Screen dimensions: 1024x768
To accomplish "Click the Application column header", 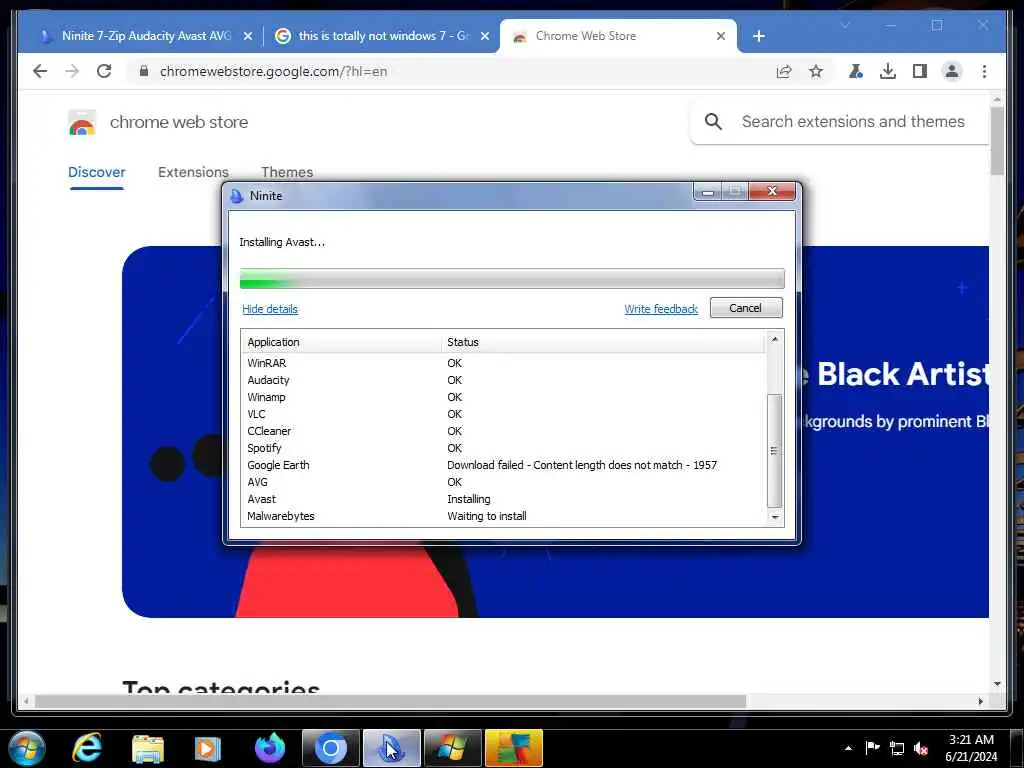I will tap(341, 342).
